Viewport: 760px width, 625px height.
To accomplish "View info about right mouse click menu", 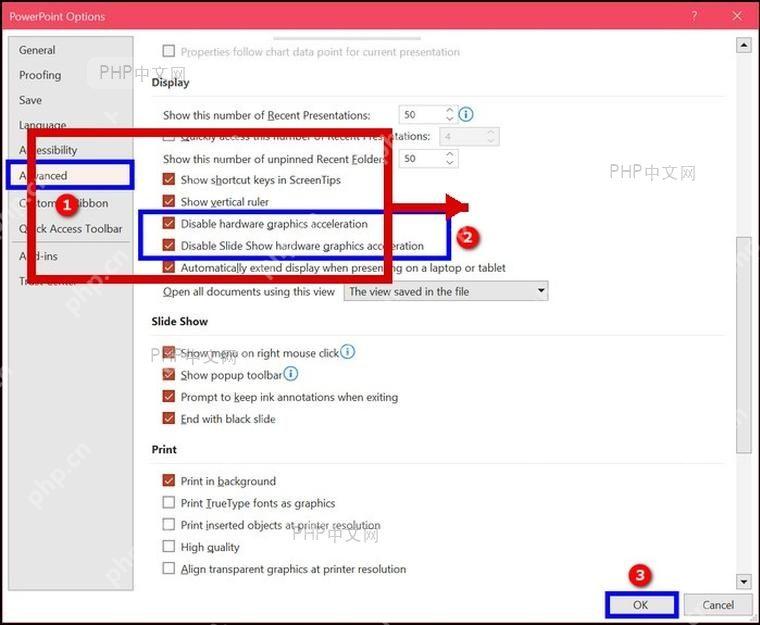I will 348,352.
